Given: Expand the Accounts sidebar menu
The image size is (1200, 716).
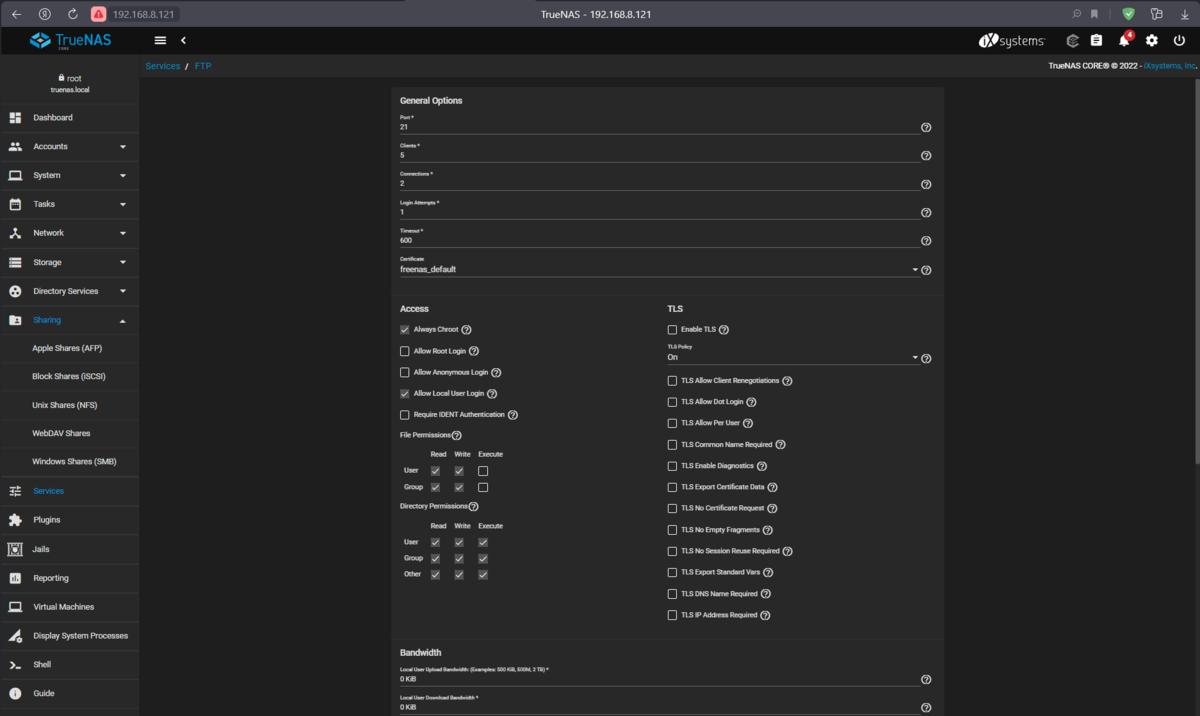Looking at the screenshot, I should tap(69, 146).
